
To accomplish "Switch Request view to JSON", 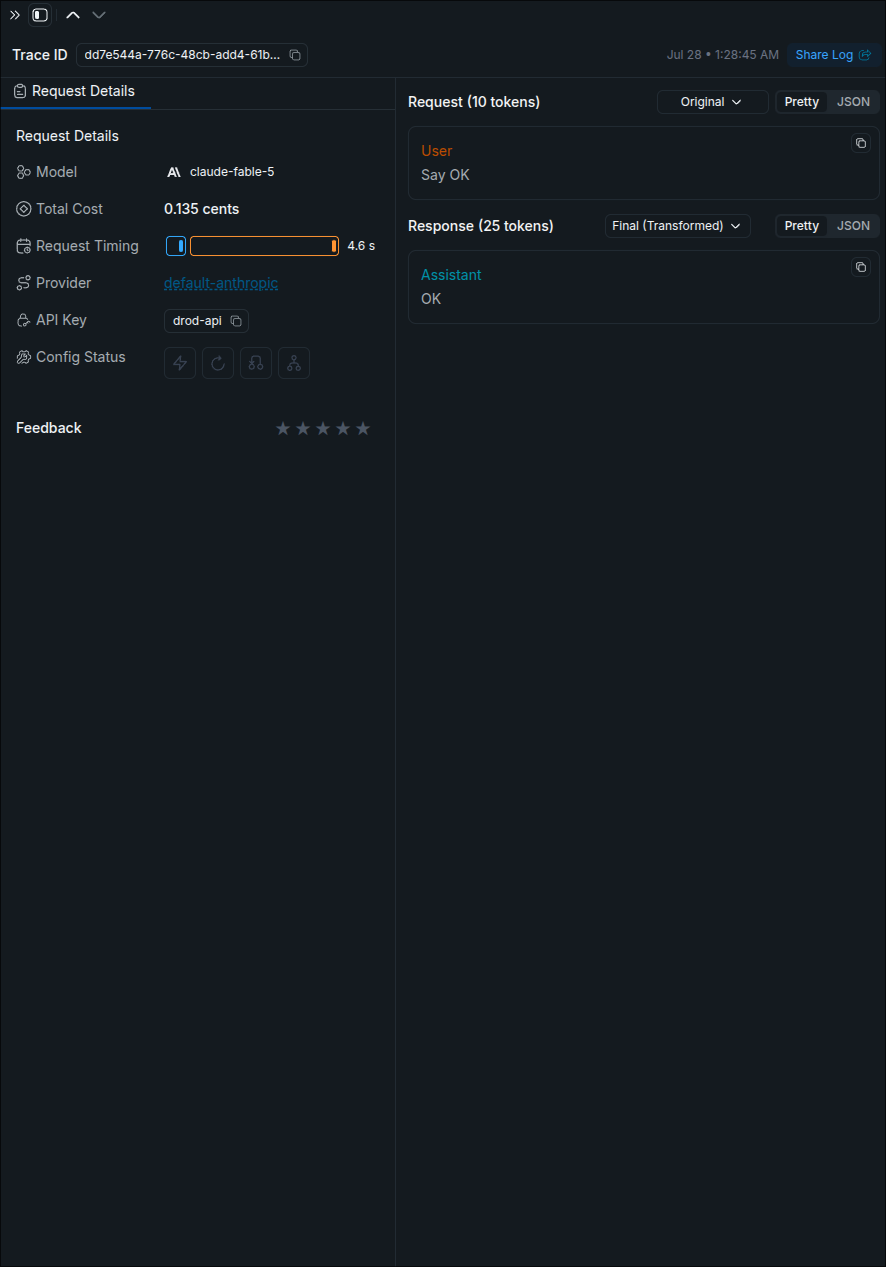I will [853, 102].
